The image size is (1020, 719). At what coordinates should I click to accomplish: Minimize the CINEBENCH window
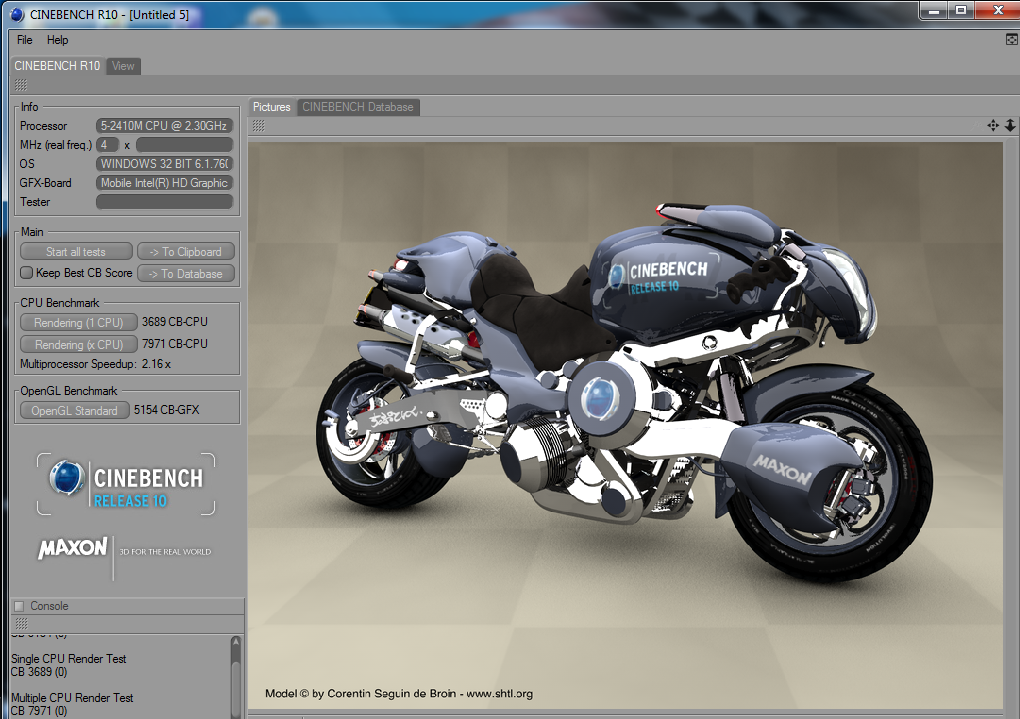(x=934, y=10)
